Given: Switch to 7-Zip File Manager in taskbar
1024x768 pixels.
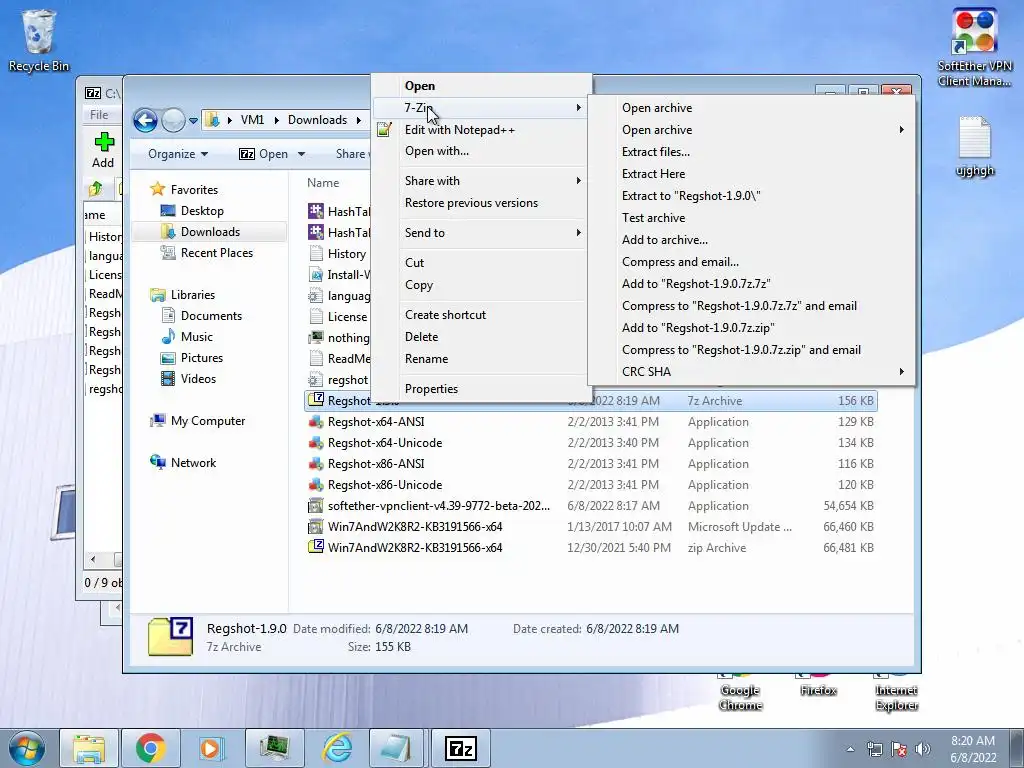Looking at the screenshot, I should coord(460,748).
